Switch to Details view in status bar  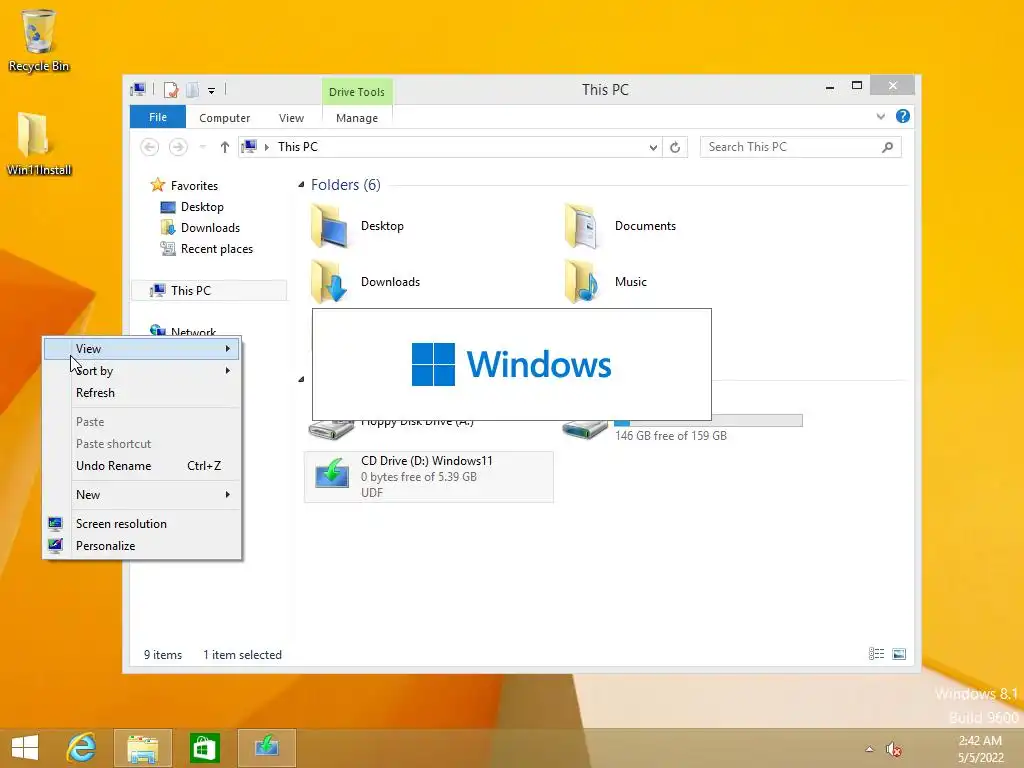point(876,654)
